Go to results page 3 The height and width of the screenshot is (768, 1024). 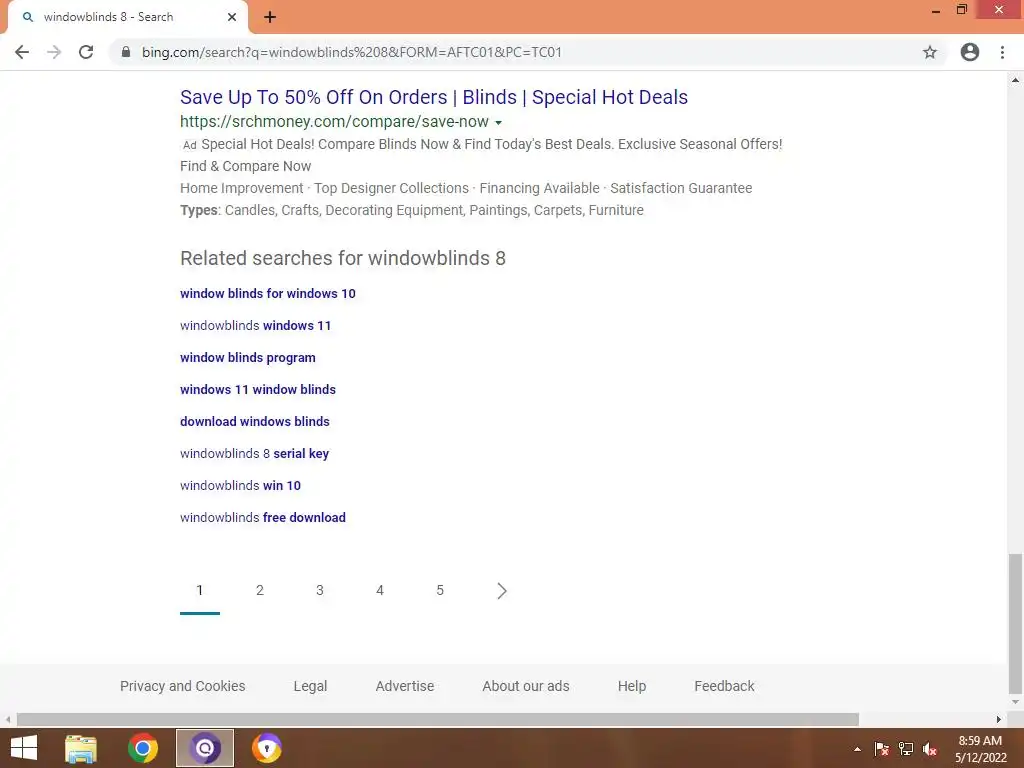click(x=320, y=590)
